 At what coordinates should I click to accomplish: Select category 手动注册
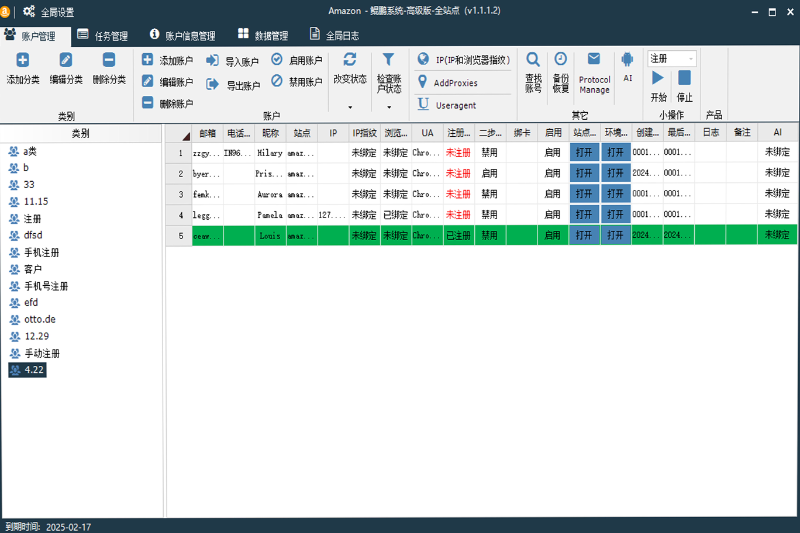[42, 353]
